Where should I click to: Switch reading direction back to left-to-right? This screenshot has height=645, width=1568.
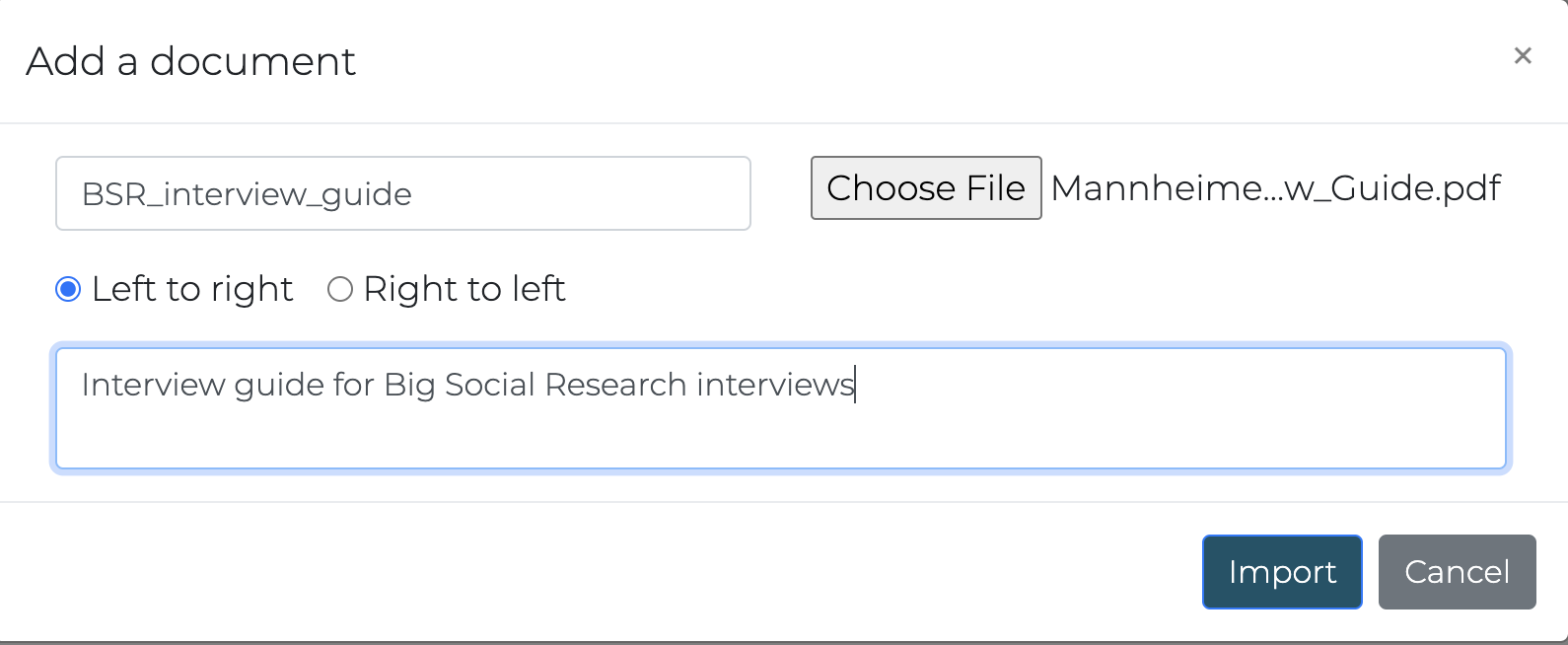tap(67, 289)
